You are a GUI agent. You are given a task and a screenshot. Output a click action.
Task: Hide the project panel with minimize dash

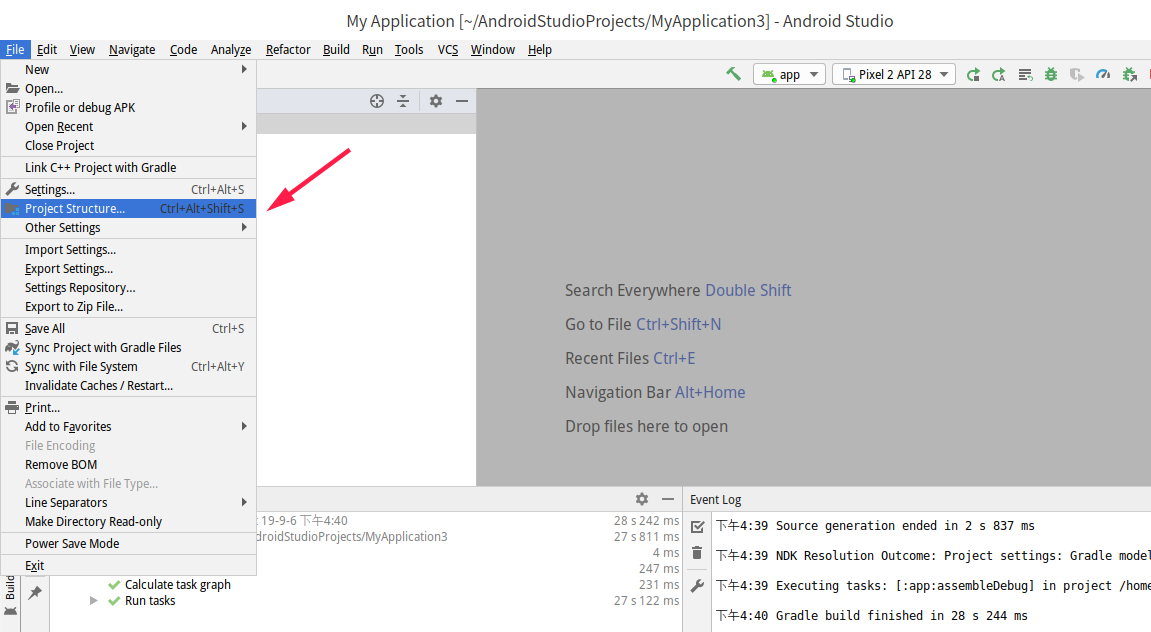[462, 101]
